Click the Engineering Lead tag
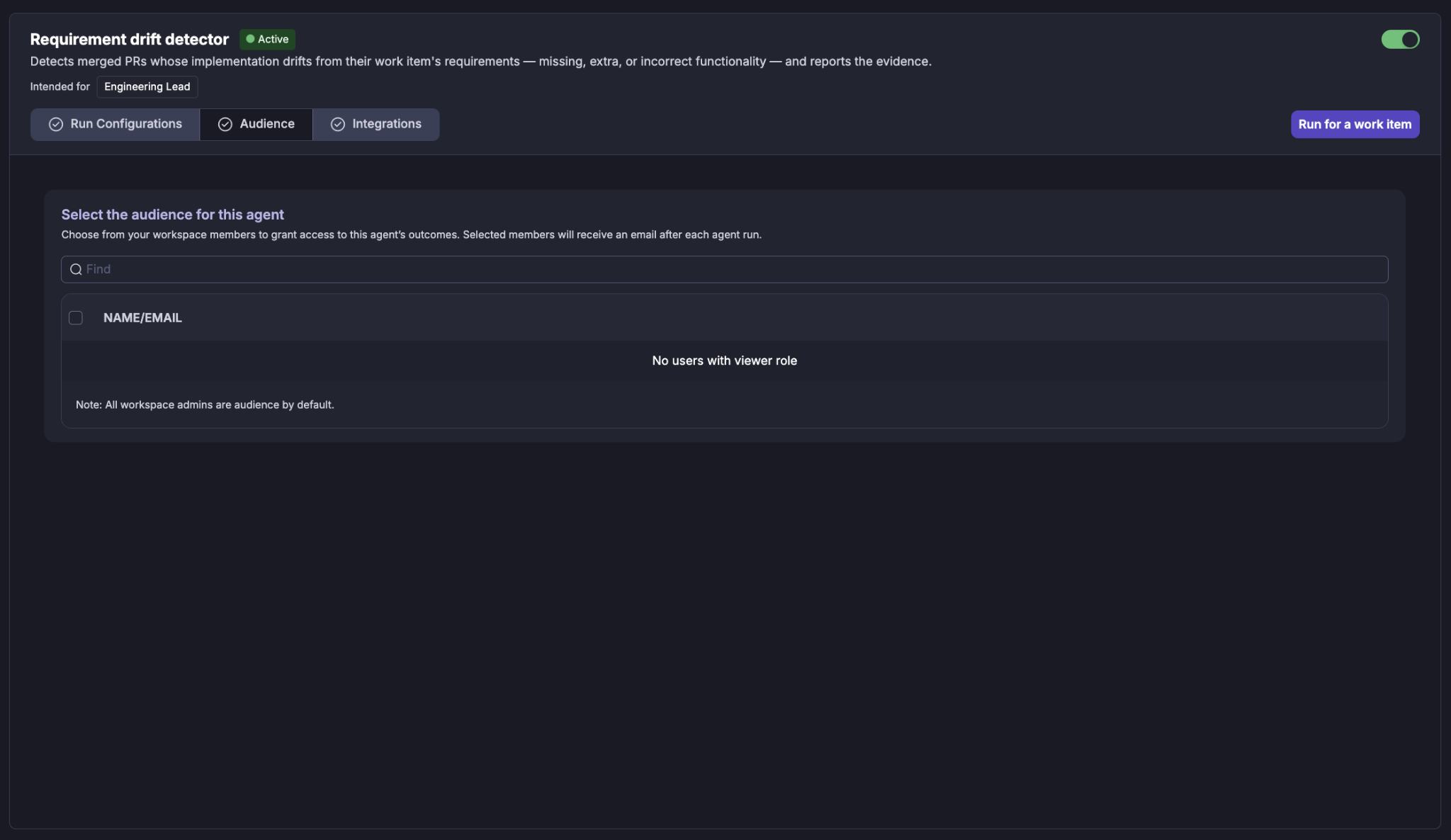The height and width of the screenshot is (840, 1451). tap(147, 86)
